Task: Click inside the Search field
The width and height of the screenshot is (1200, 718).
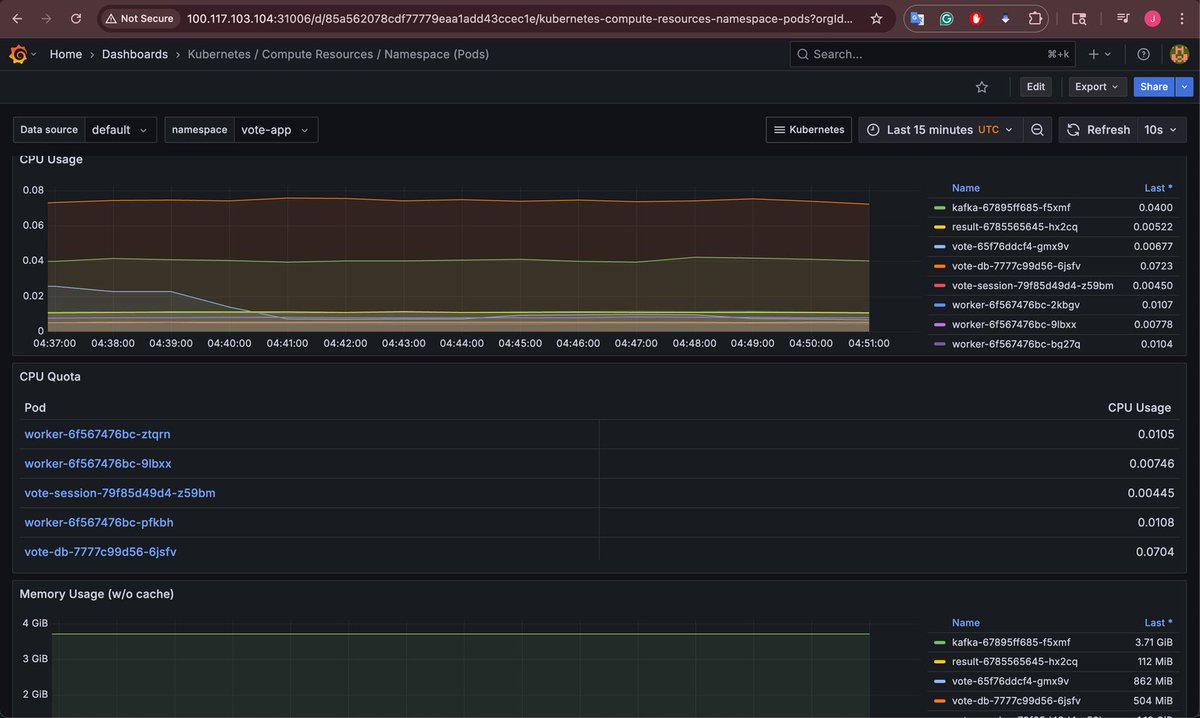Action: (x=900, y=54)
